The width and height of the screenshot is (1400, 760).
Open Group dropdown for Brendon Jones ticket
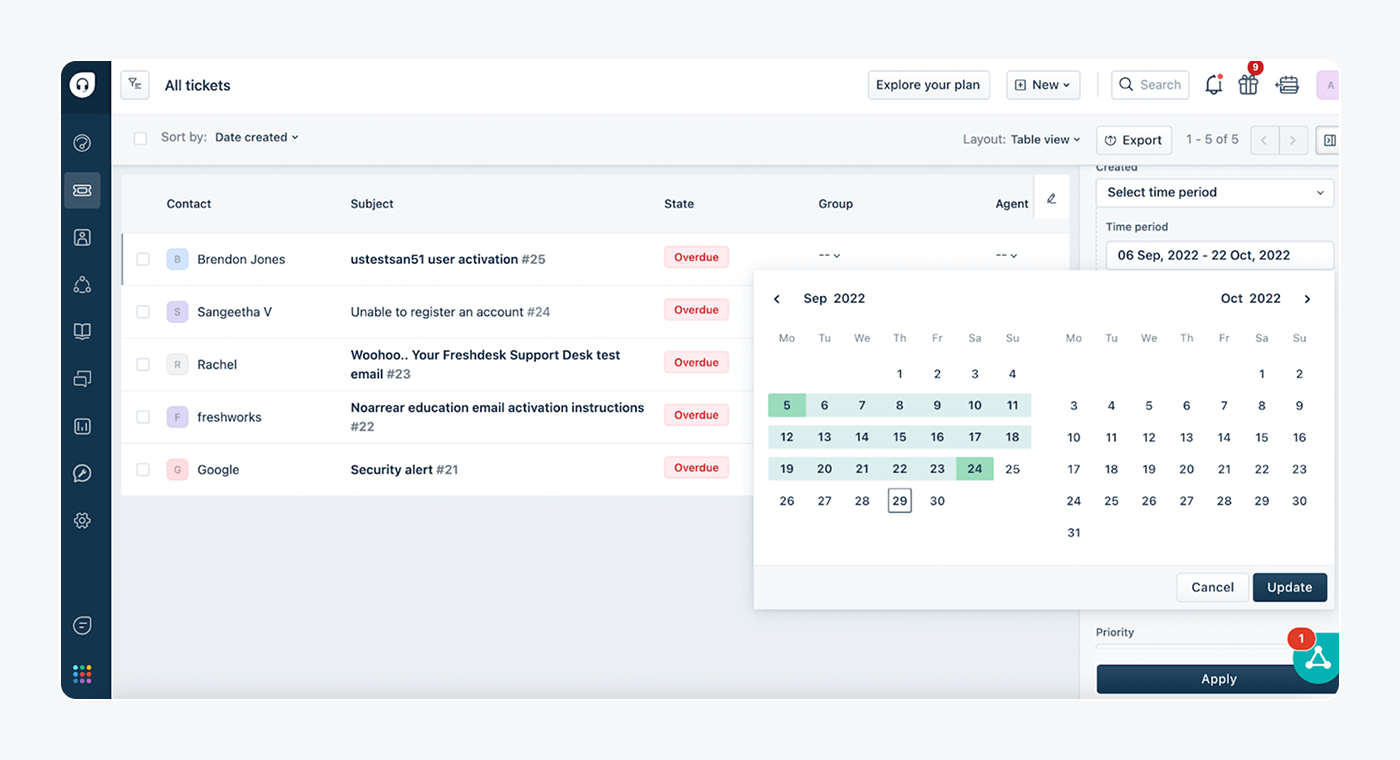pos(830,255)
